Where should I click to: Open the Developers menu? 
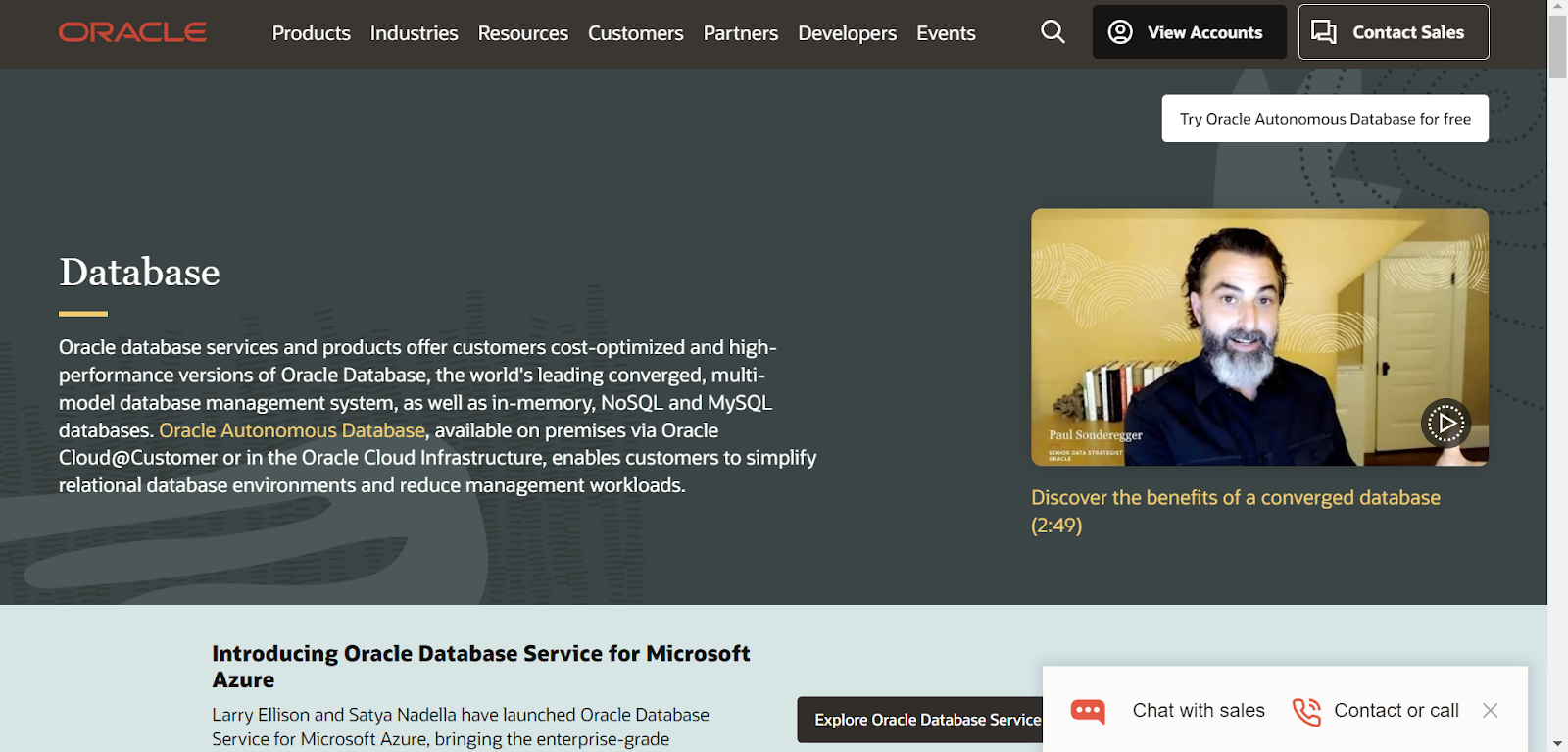848,33
